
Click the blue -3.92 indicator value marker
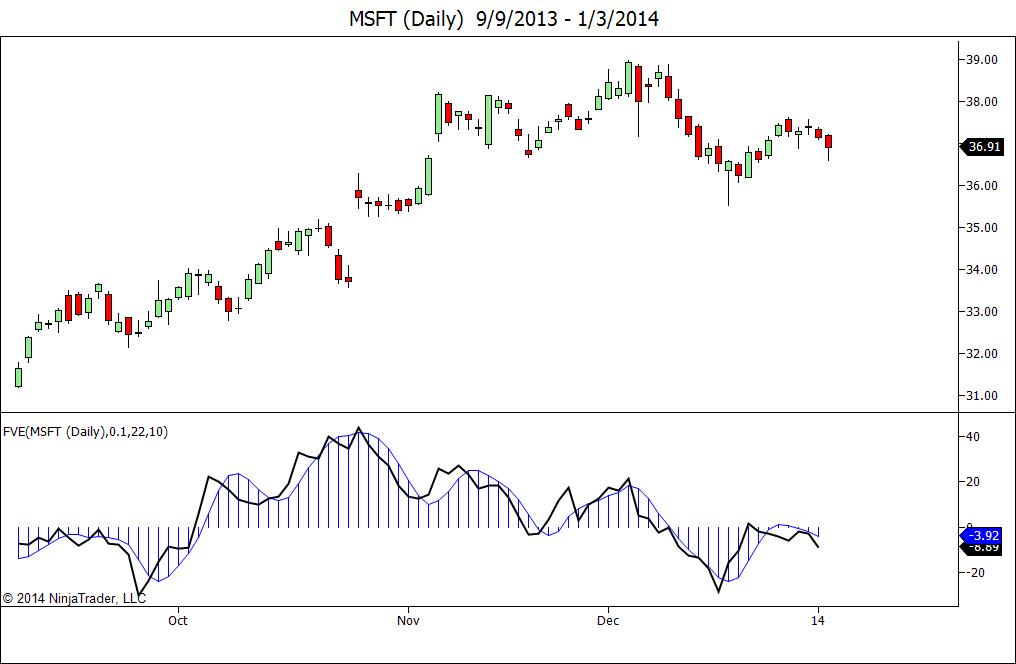982,536
